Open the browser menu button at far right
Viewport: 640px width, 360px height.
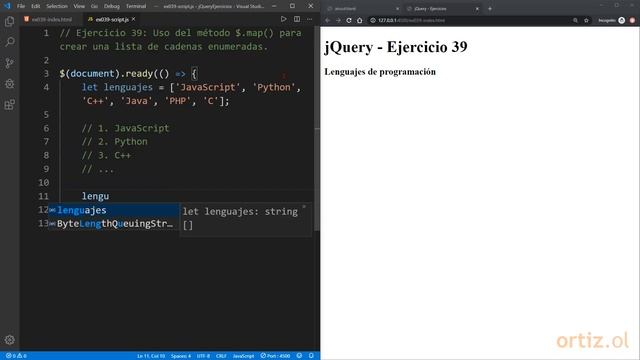point(632,20)
